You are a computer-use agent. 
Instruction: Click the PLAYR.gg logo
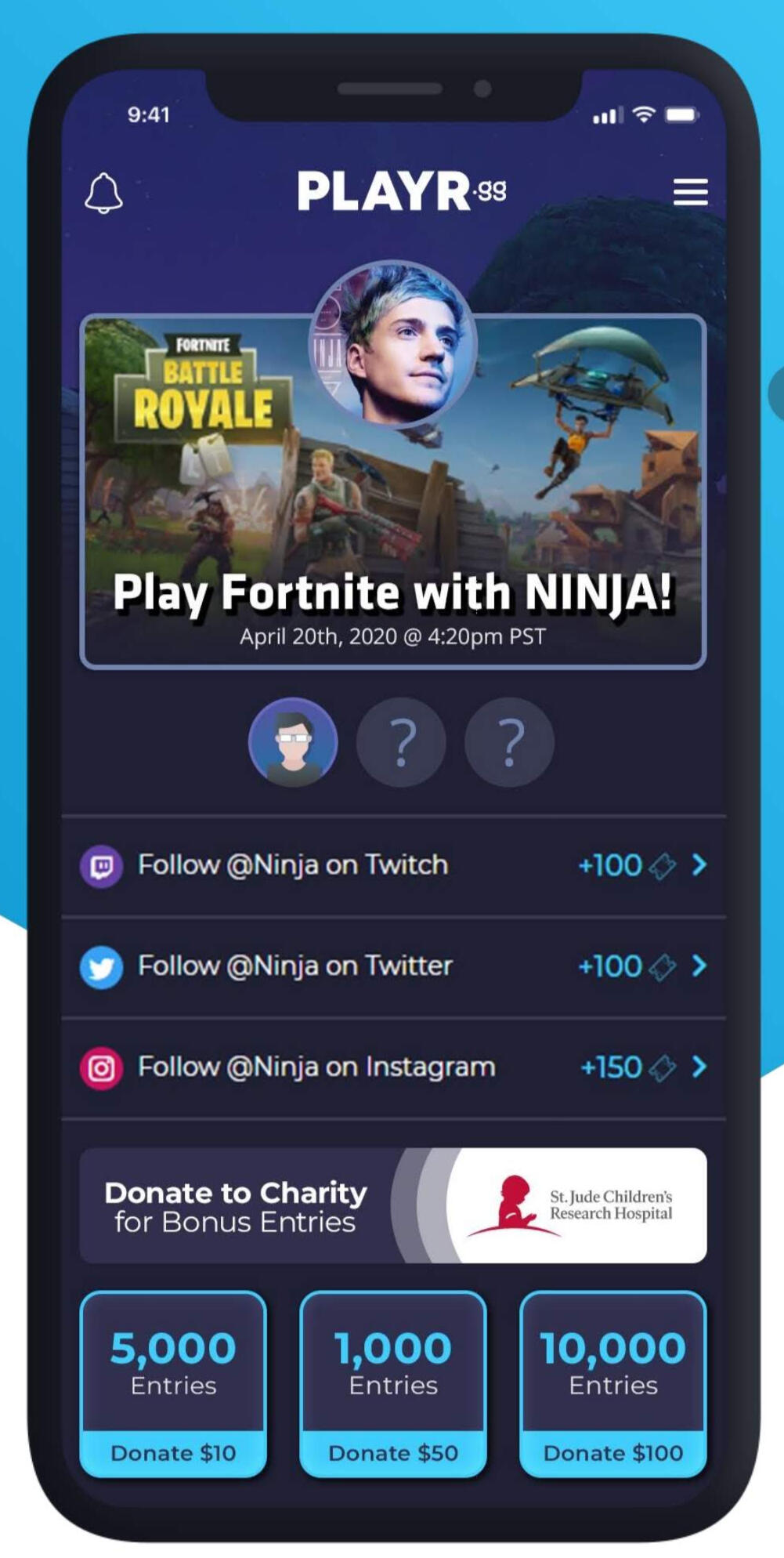(402, 191)
